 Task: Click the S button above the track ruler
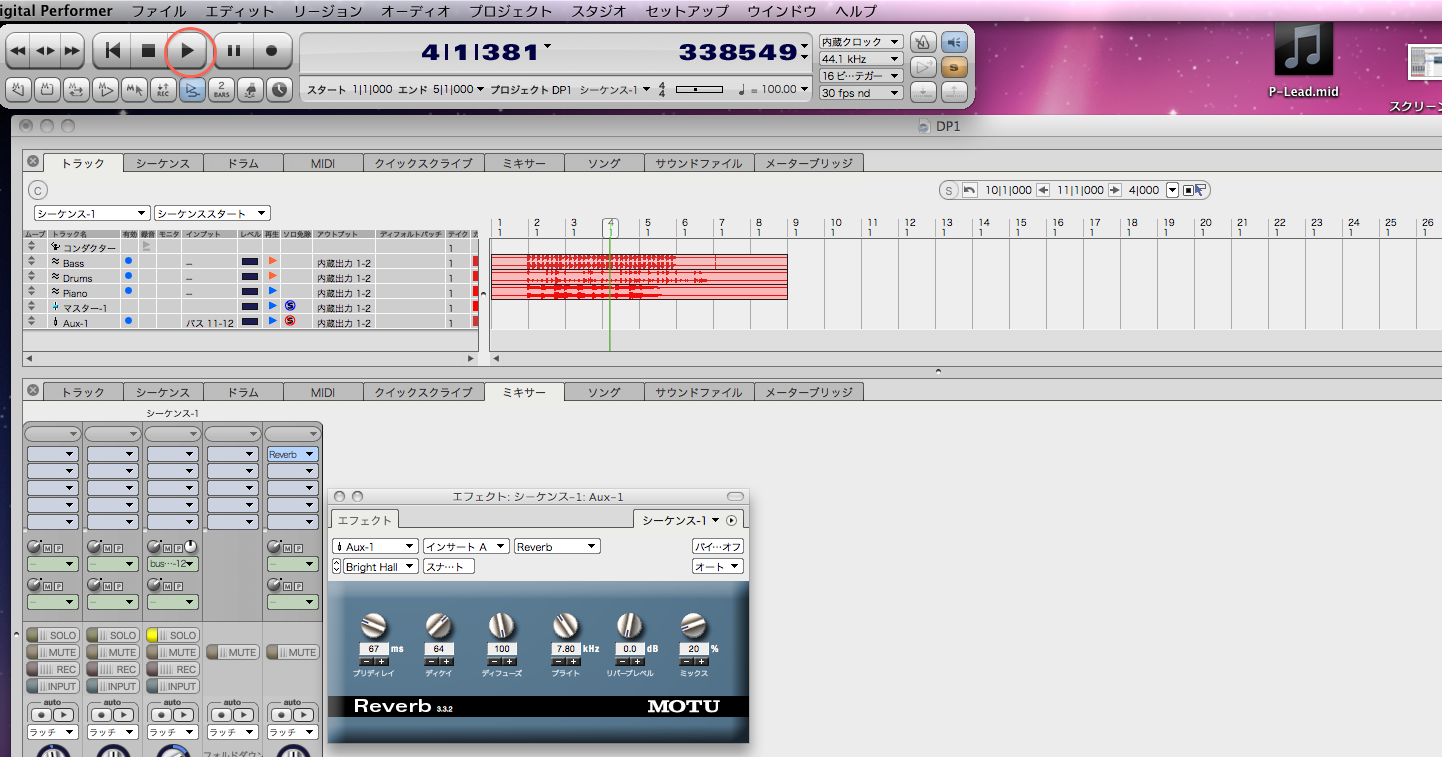pos(948,190)
